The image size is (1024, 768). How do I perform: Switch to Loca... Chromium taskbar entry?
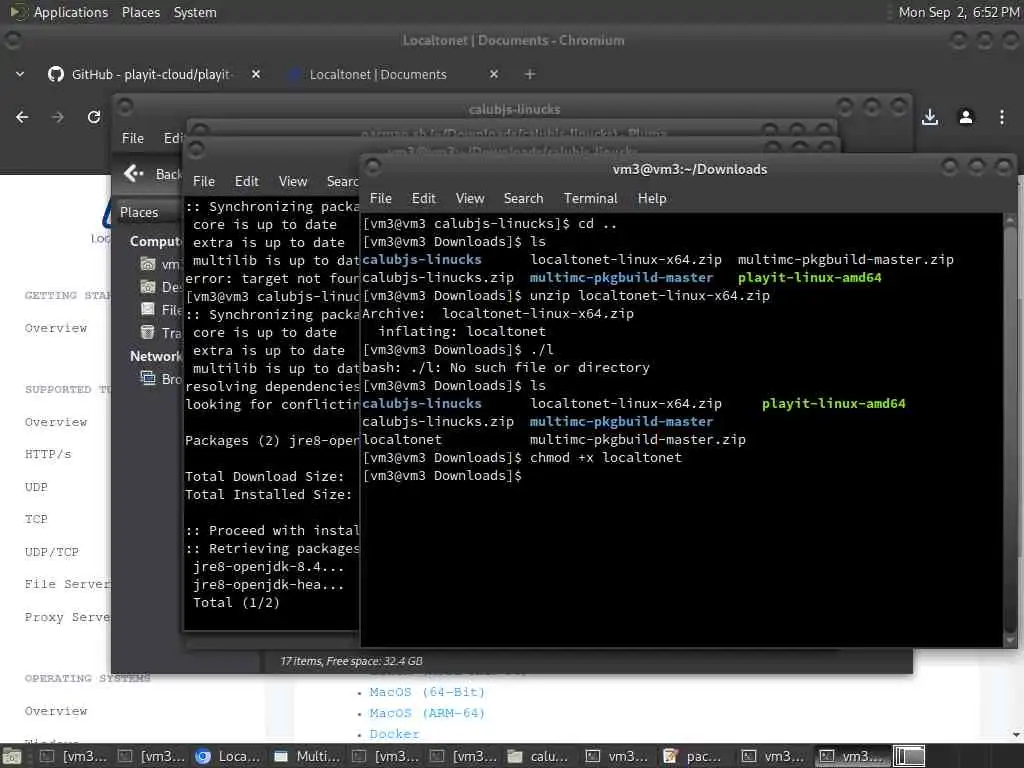[229, 756]
